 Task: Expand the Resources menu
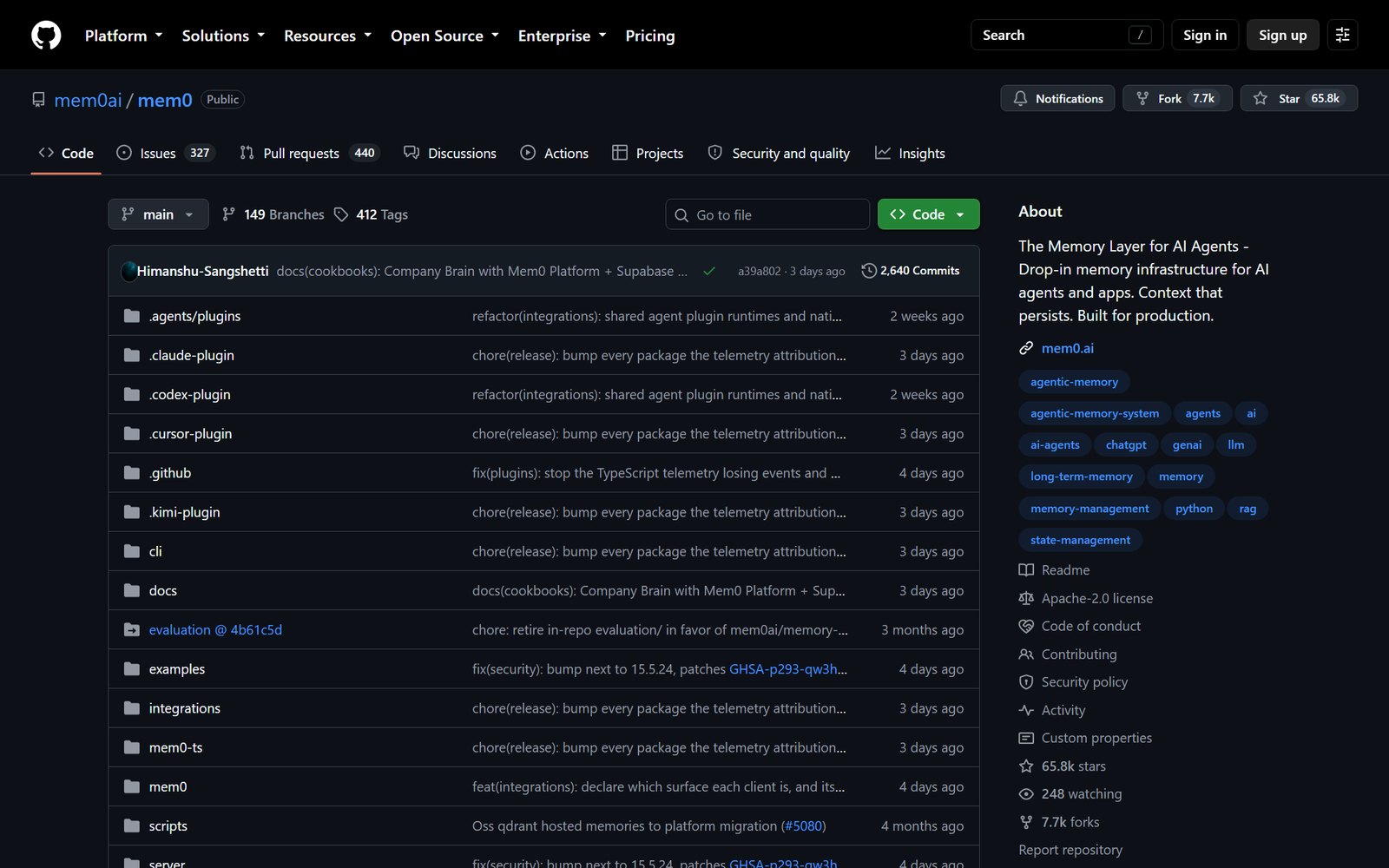327,36
